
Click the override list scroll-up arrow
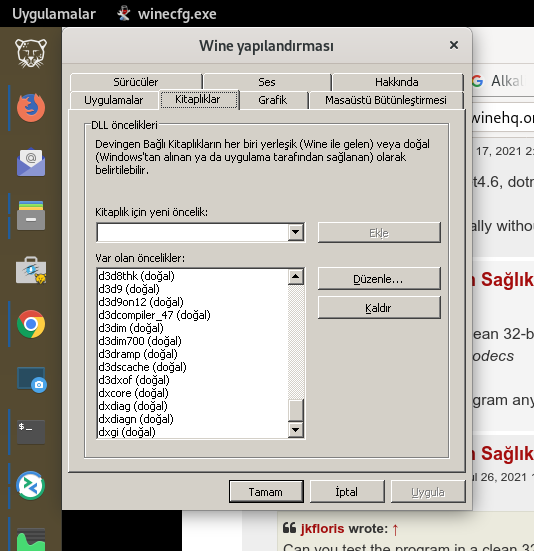[x=296, y=277]
